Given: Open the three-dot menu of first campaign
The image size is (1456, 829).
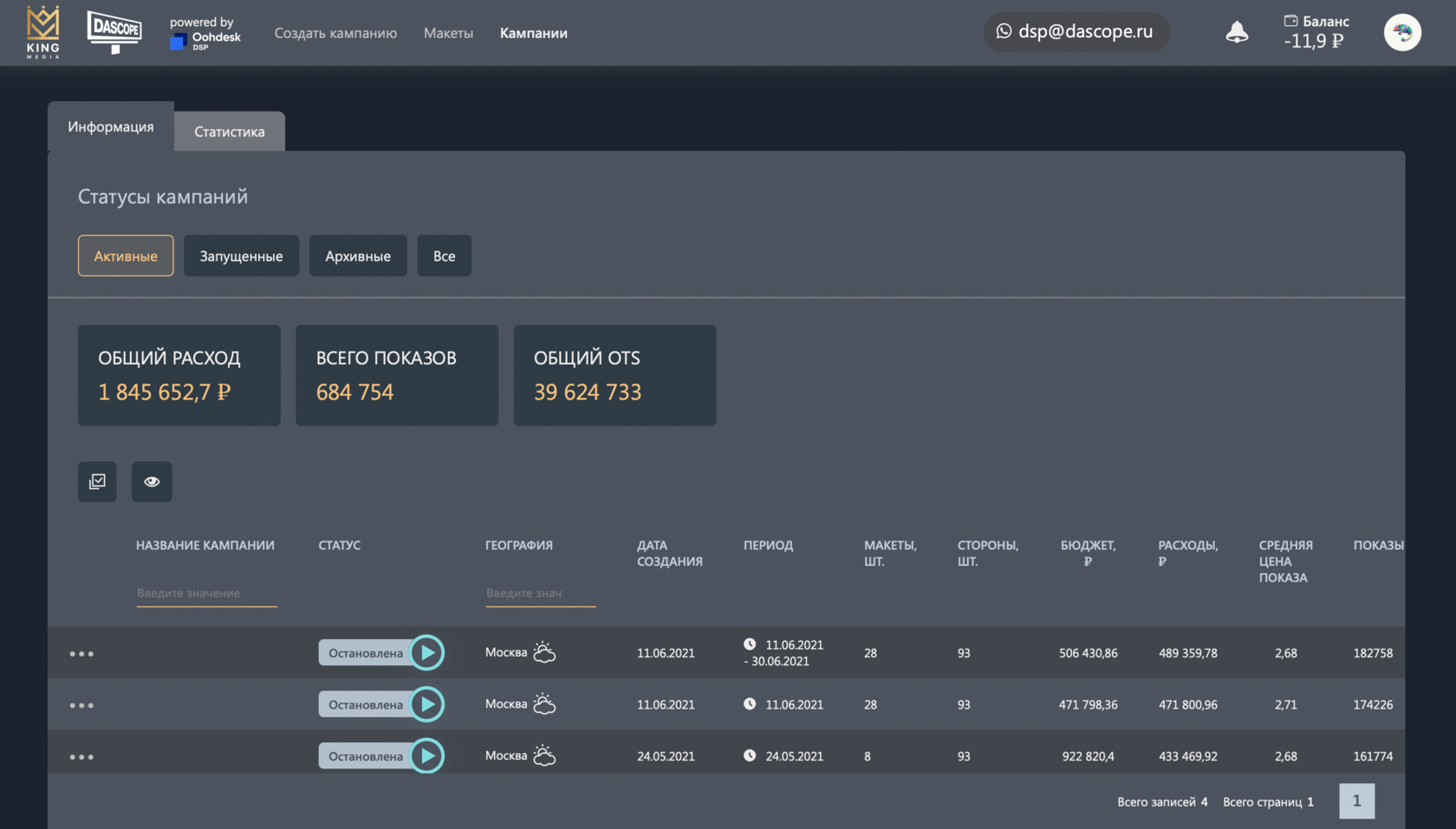Looking at the screenshot, I should point(81,653).
